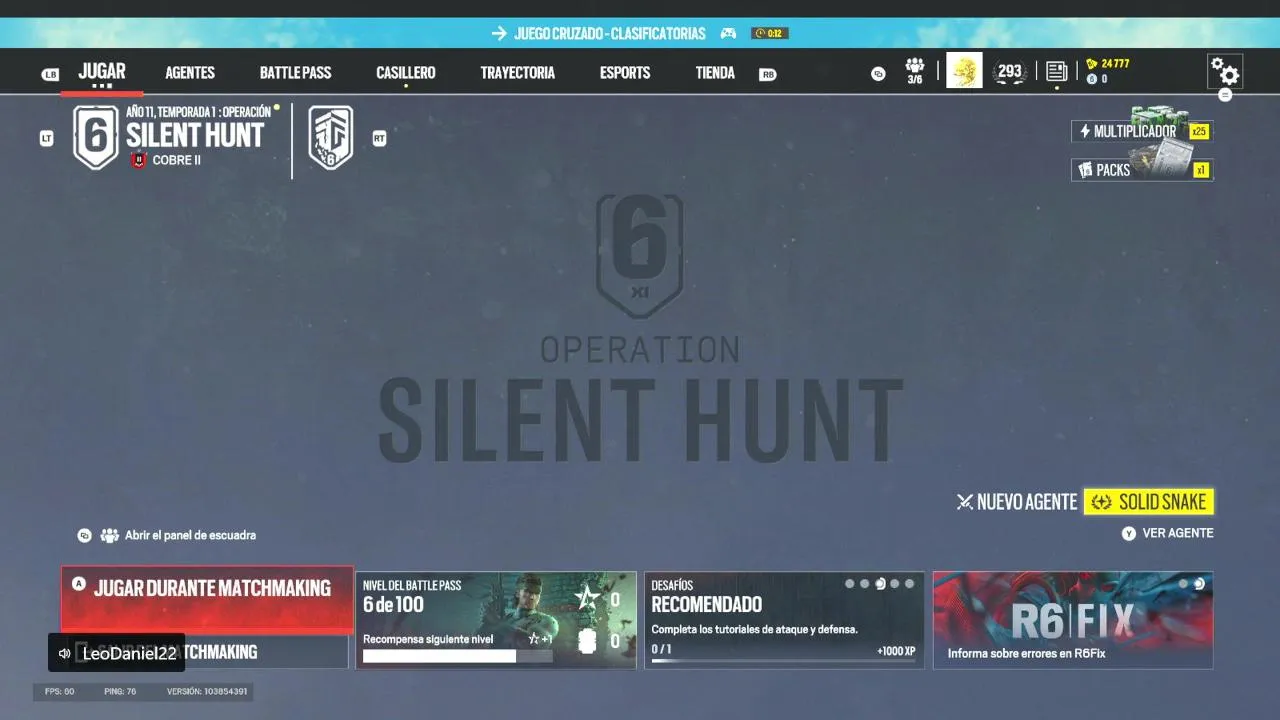
Task: Select the first Desafíos carousel dot
Action: pos(850,584)
